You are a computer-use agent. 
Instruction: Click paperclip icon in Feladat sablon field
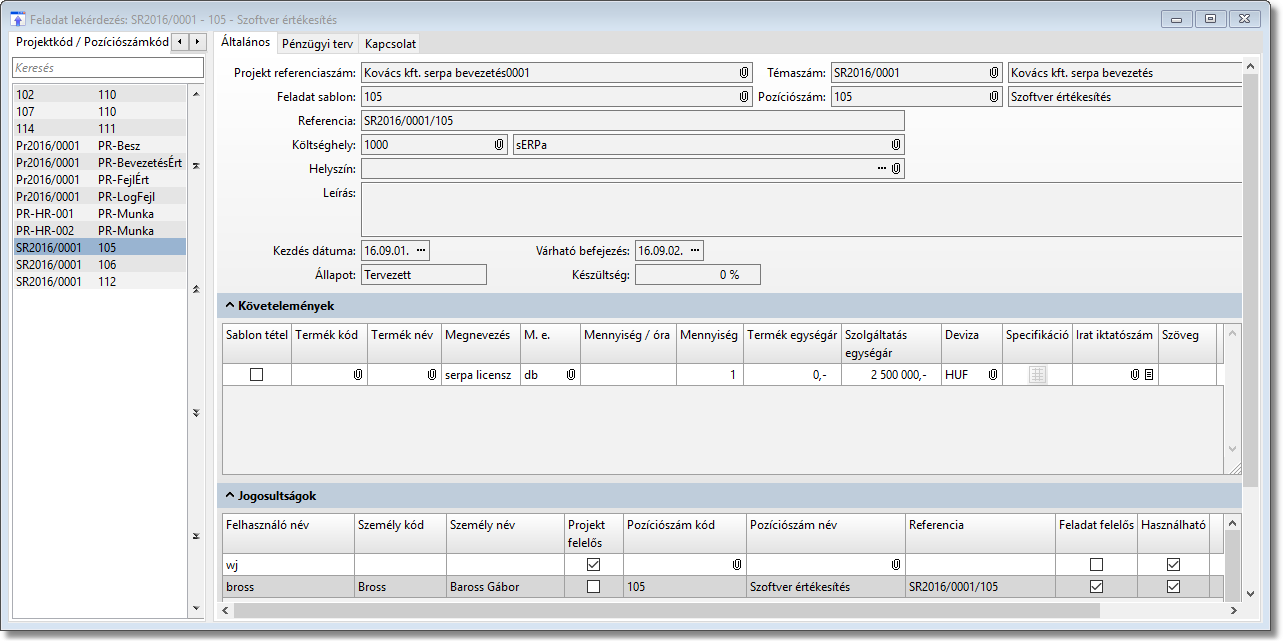tap(744, 97)
